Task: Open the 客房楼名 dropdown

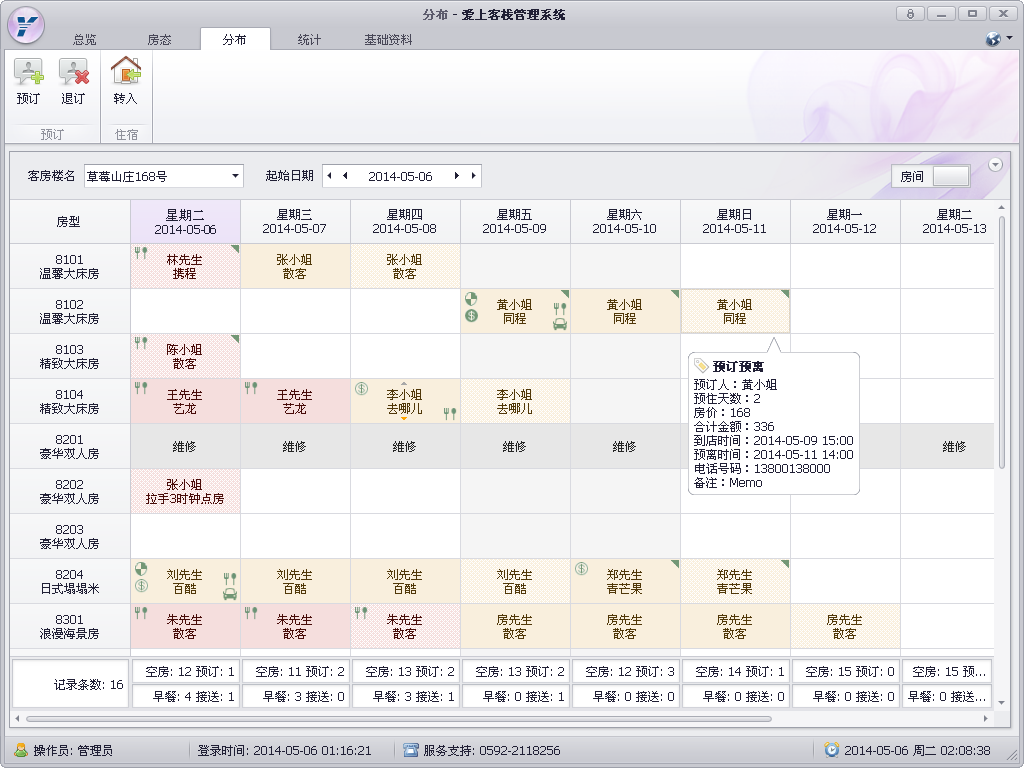Action: pos(236,176)
